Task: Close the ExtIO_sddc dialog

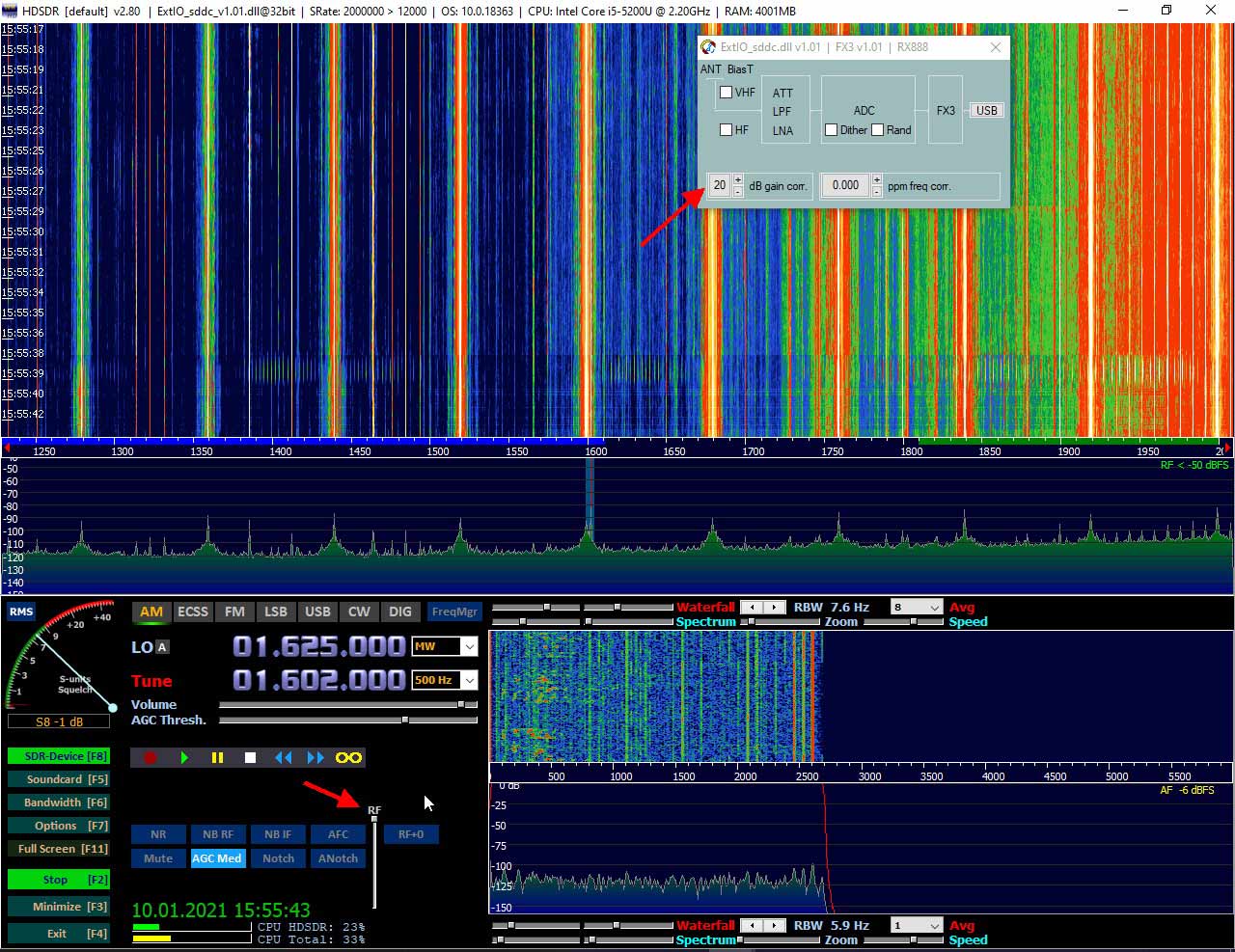Action: point(996,46)
